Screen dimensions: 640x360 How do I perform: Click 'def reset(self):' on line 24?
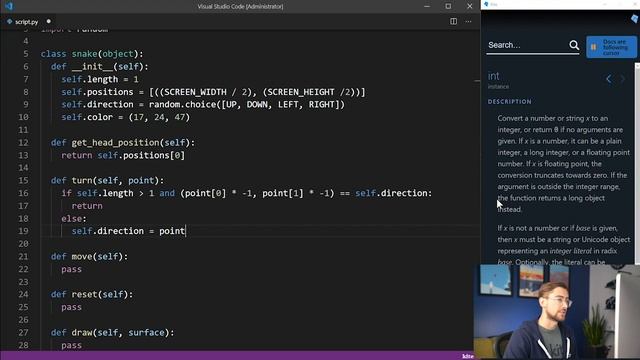[92, 294]
